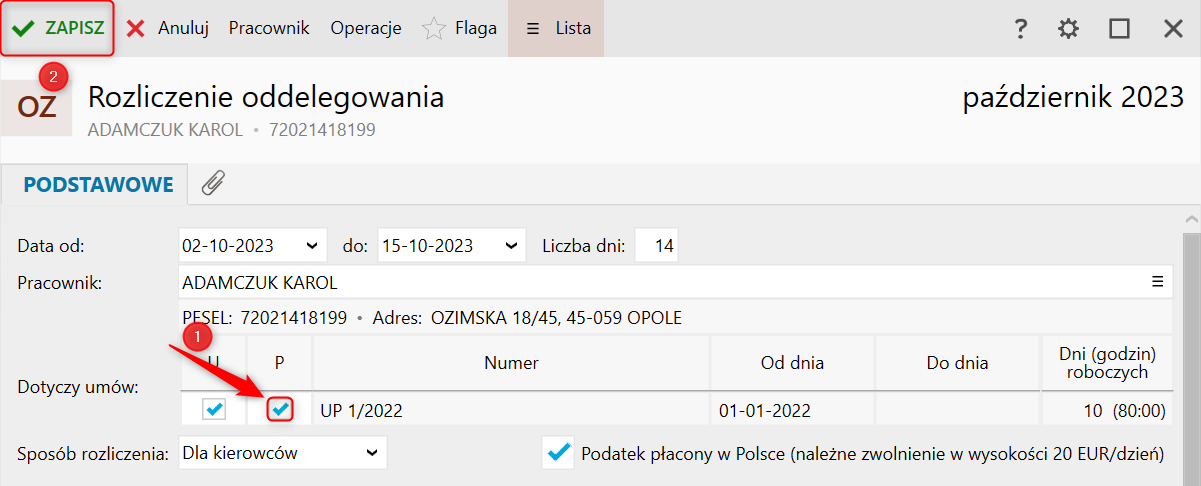This screenshot has height=486, width=1201.
Task: Uncheck Podatek płacony w Polsce checkbox
Action: [558, 453]
